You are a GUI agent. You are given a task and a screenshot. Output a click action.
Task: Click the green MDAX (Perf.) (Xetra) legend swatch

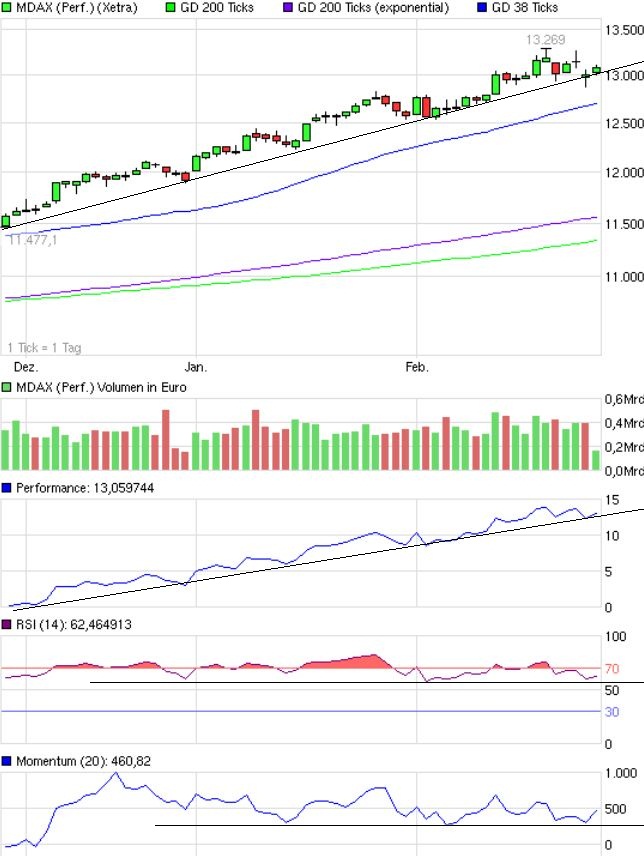[7, 8]
